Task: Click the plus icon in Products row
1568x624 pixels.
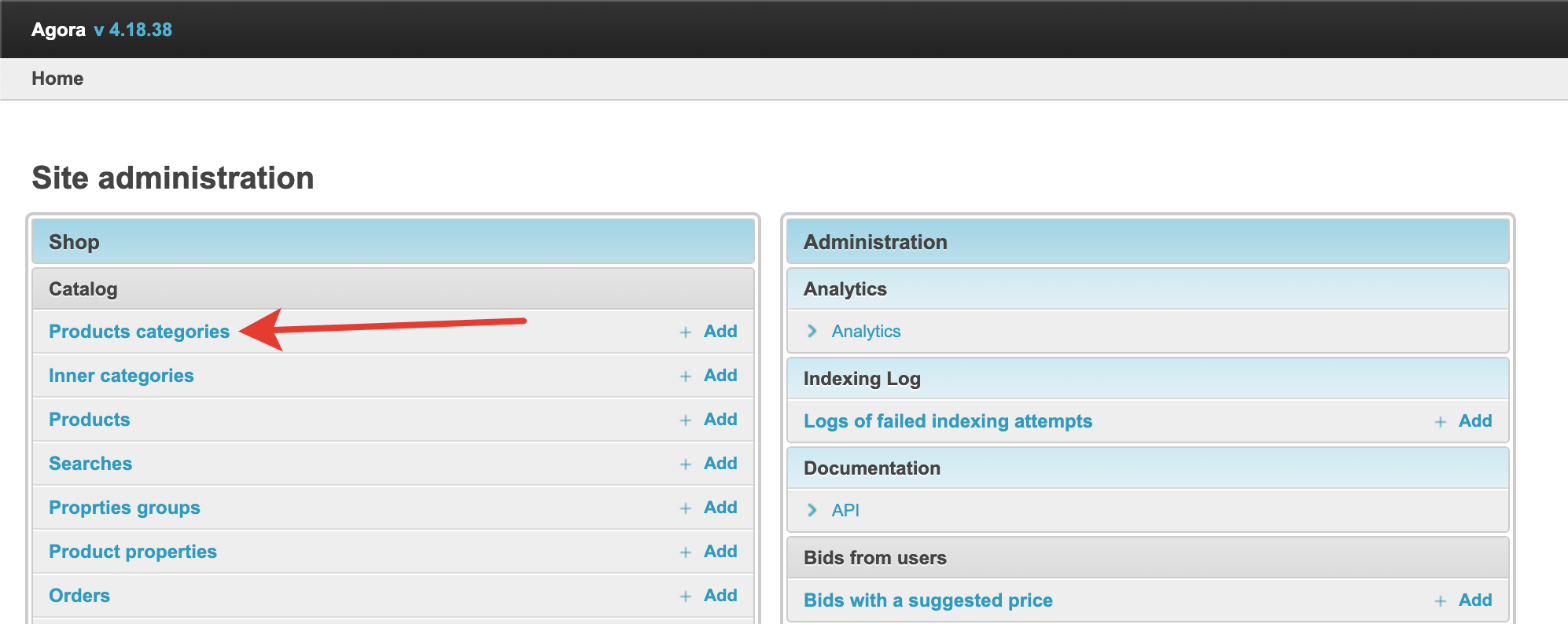Action: (686, 420)
